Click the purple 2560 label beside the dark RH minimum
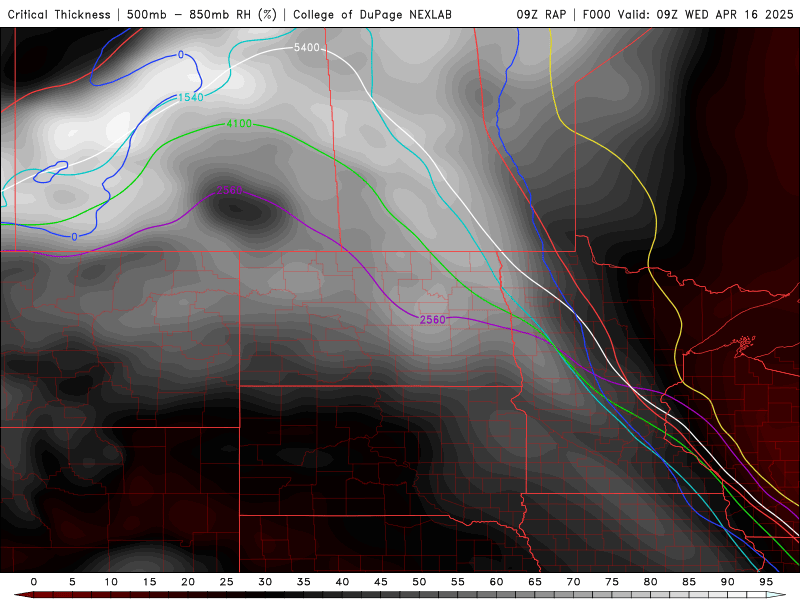The image size is (800, 600). click(229, 190)
